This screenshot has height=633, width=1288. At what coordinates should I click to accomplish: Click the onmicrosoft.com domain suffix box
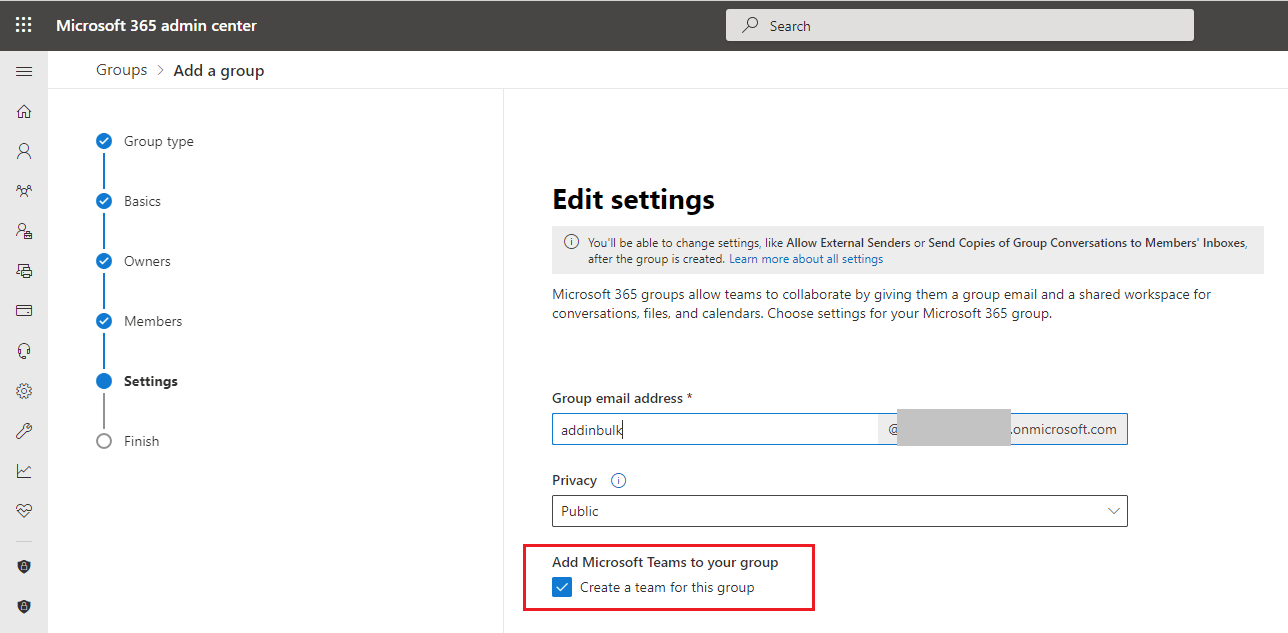[1003, 429]
